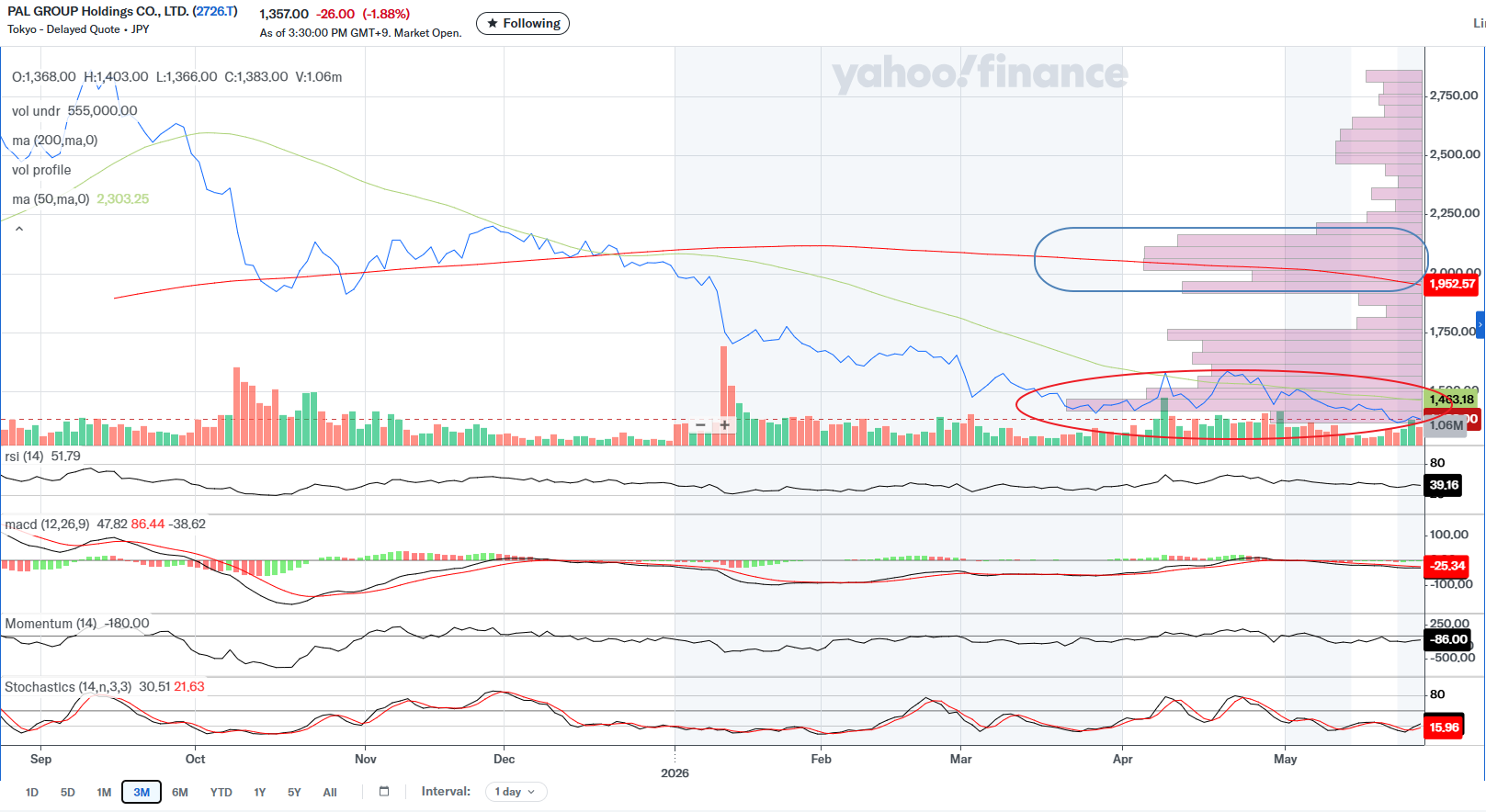Click the 2026 year axis label
This screenshot has height=812, width=1486.
tap(675, 773)
